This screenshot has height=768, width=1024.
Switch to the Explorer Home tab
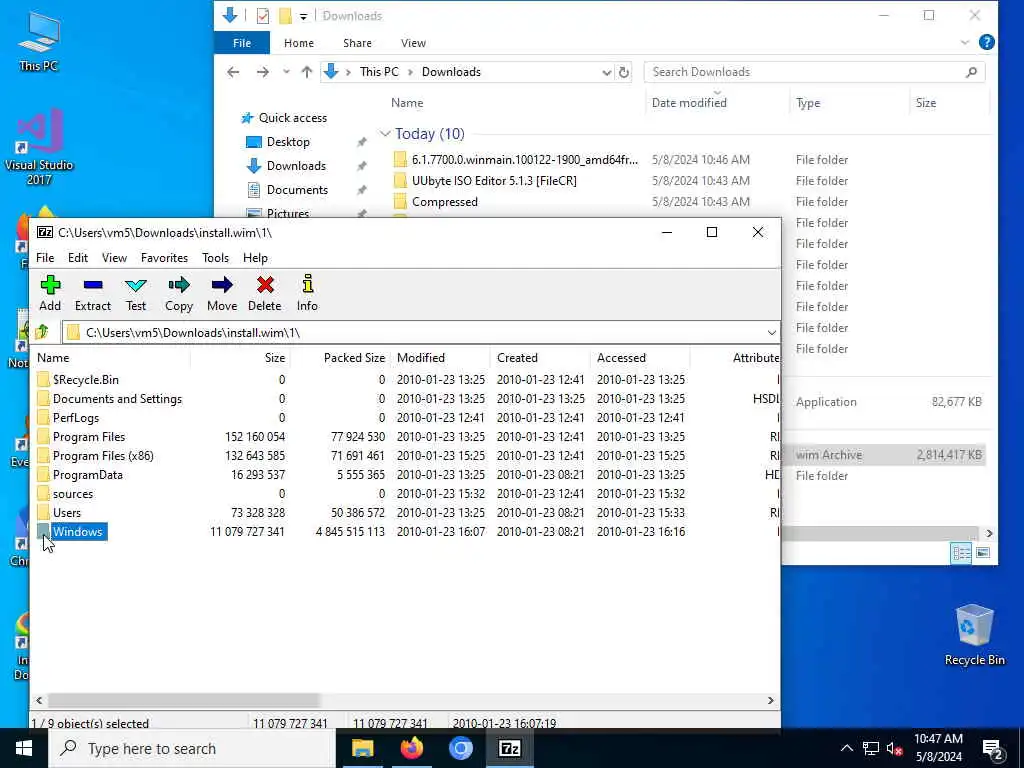click(x=298, y=43)
